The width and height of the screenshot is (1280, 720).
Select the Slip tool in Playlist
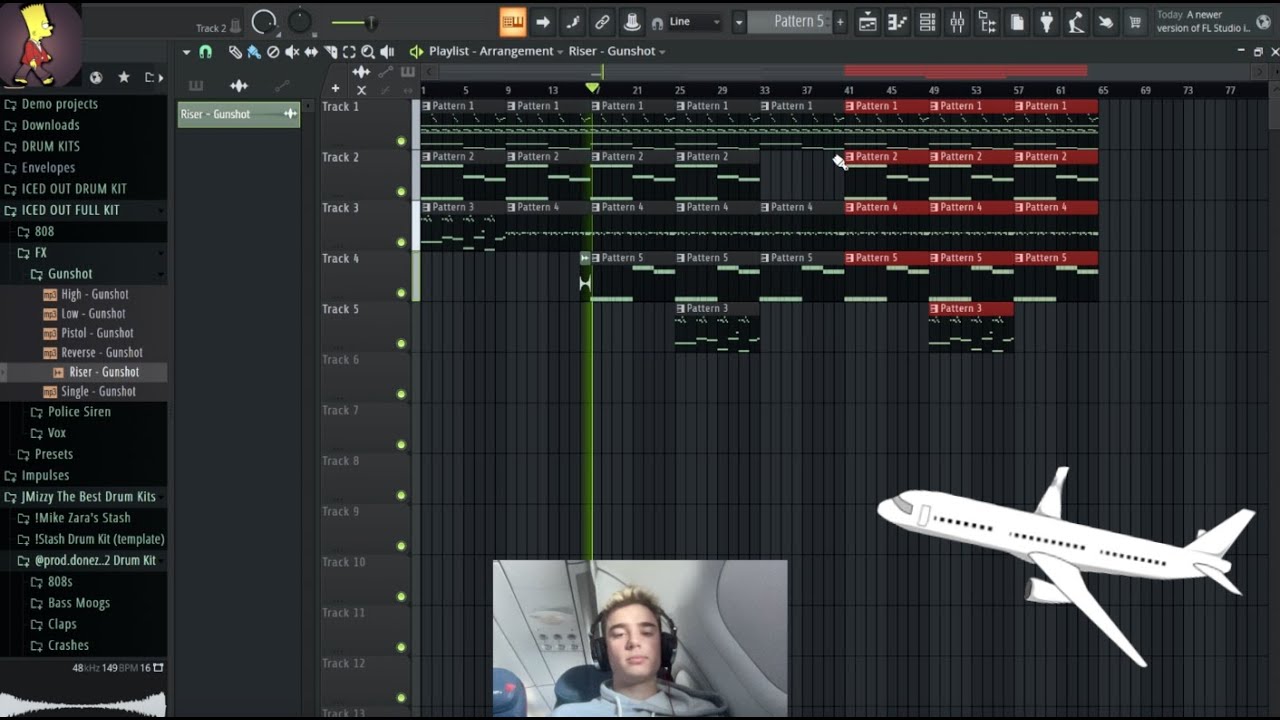point(311,52)
